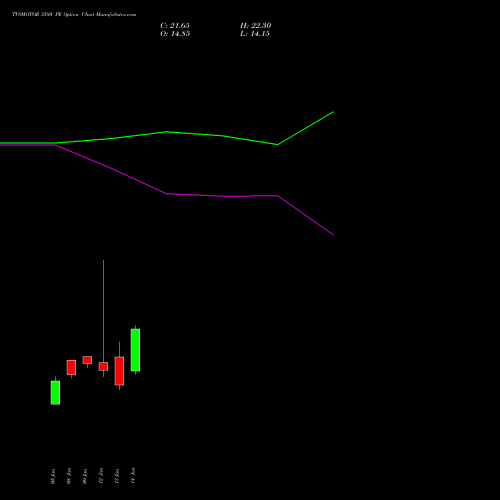This screenshot has width=500, height=500.
Task: Click the 13 Jan date label
Action: click(x=117, y=476)
